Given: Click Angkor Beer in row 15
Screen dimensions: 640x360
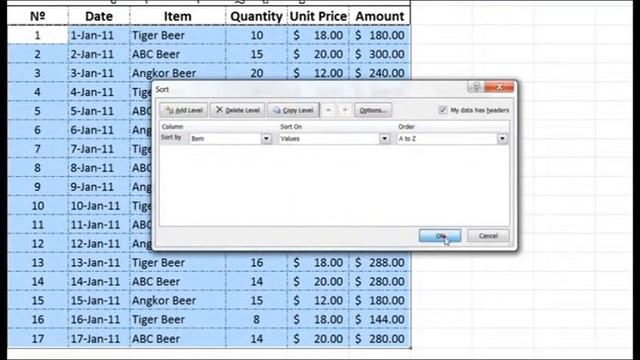Looking at the screenshot, I should (178, 300).
